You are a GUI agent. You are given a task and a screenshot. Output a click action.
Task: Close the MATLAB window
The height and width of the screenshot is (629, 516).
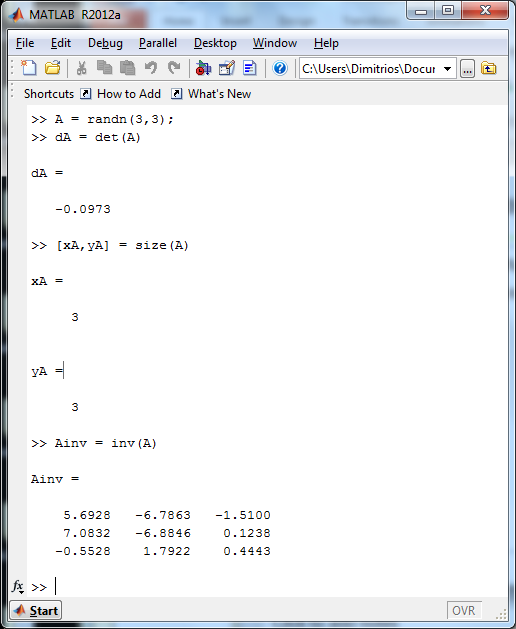pyautogui.click(x=485, y=10)
